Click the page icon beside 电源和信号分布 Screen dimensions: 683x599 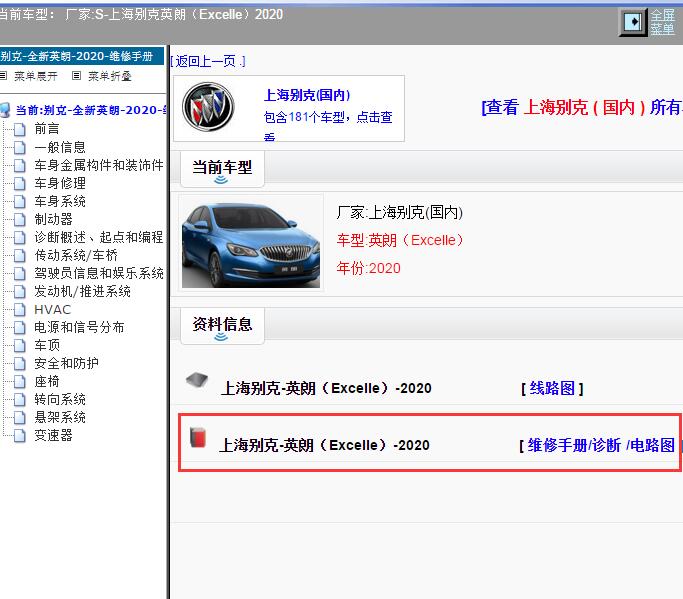20,328
